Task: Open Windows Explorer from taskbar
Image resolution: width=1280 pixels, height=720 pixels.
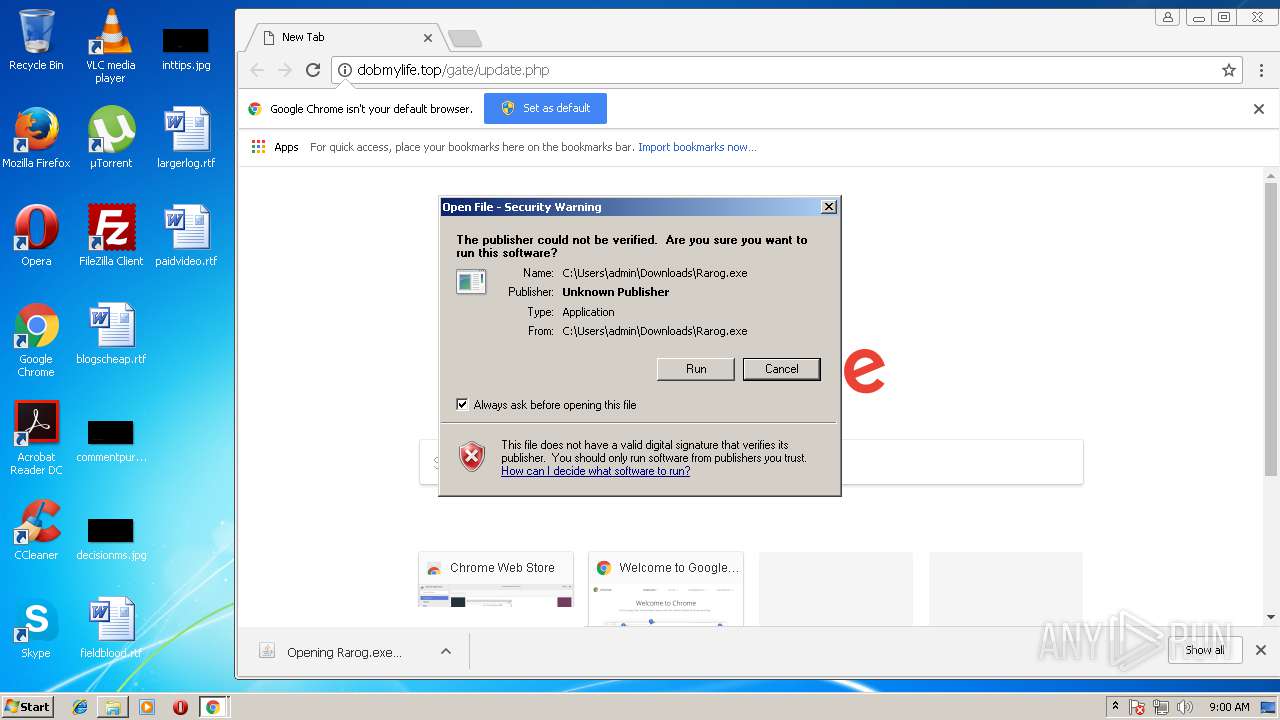Action: pos(113,707)
